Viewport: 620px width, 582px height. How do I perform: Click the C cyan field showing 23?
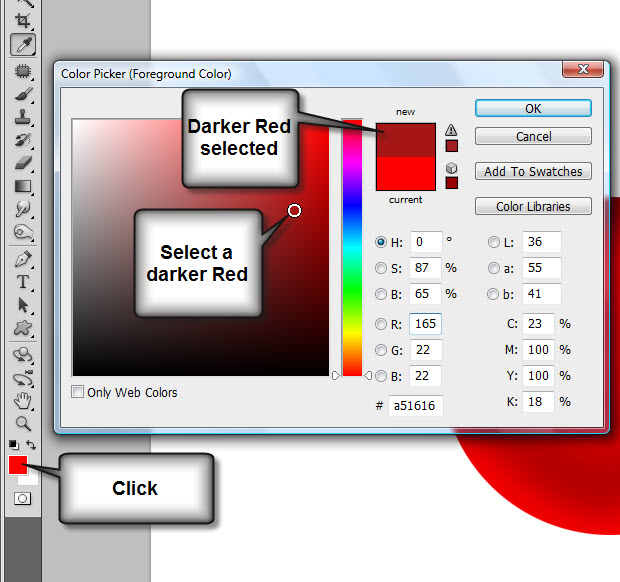[x=538, y=324]
